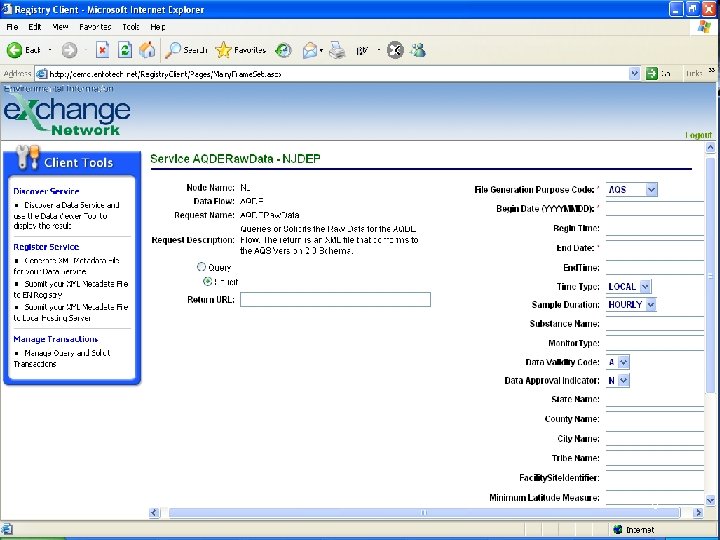Click the Return URL input field
The image size is (720, 540).
[335, 299]
